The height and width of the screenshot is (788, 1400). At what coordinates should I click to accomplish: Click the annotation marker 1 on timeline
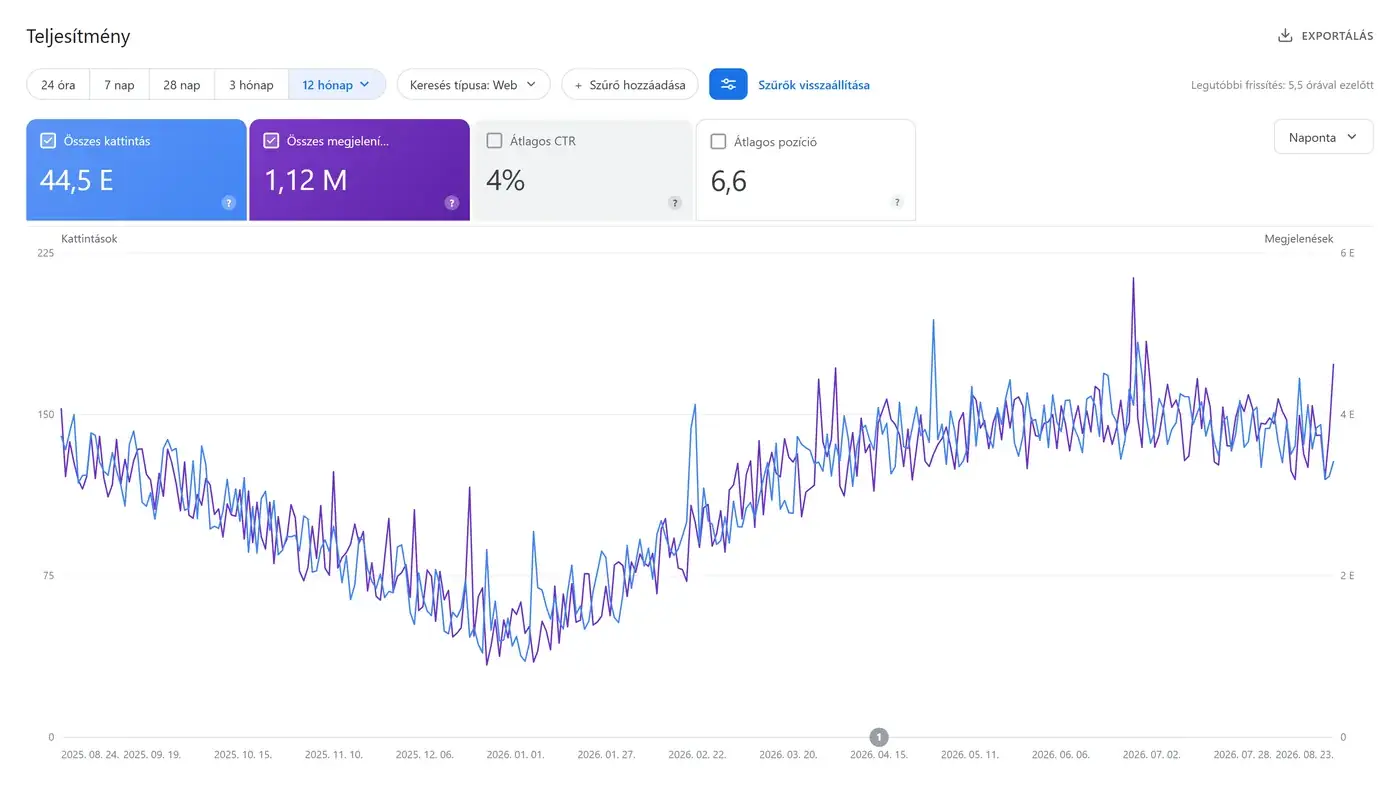(x=879, y=737)
